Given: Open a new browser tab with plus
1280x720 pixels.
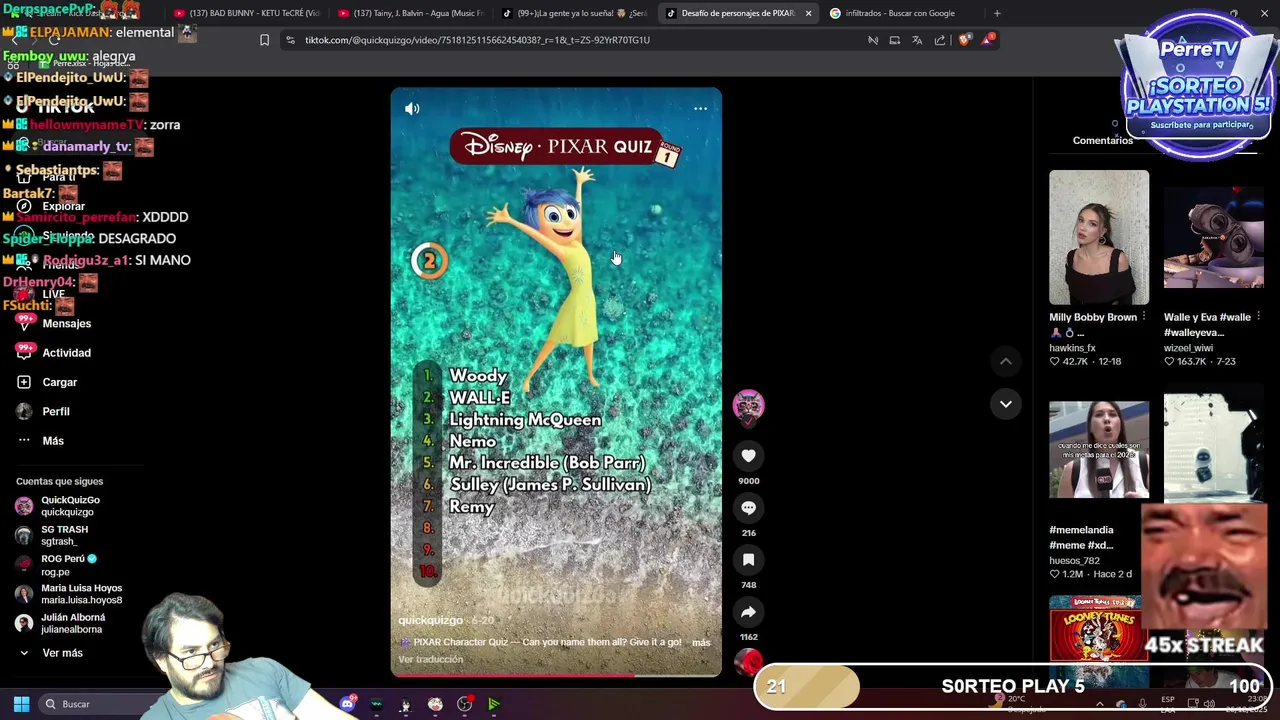Looking at the screenshot, I should [997, 13].
